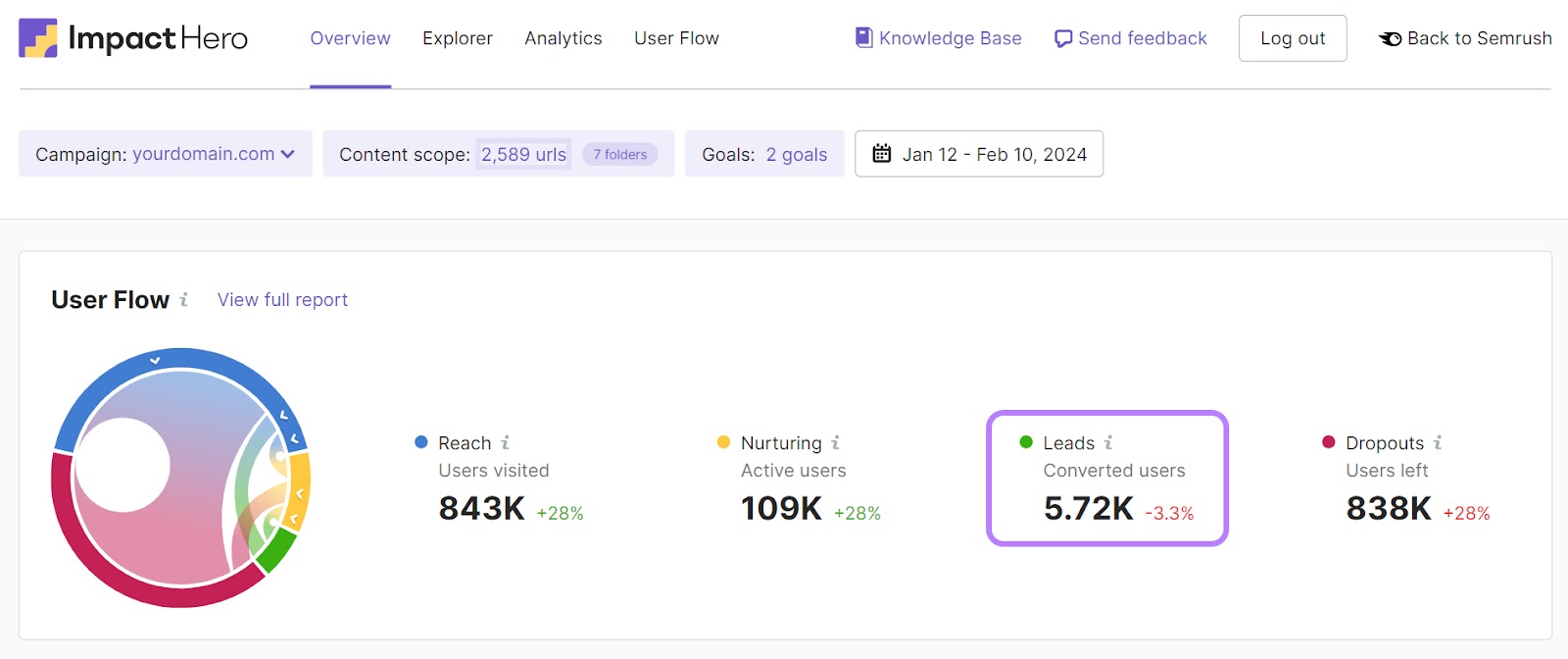Click the yellow Nurturing legend dot
Viewport: 1568px width, 659px height.
coord(723,442)
